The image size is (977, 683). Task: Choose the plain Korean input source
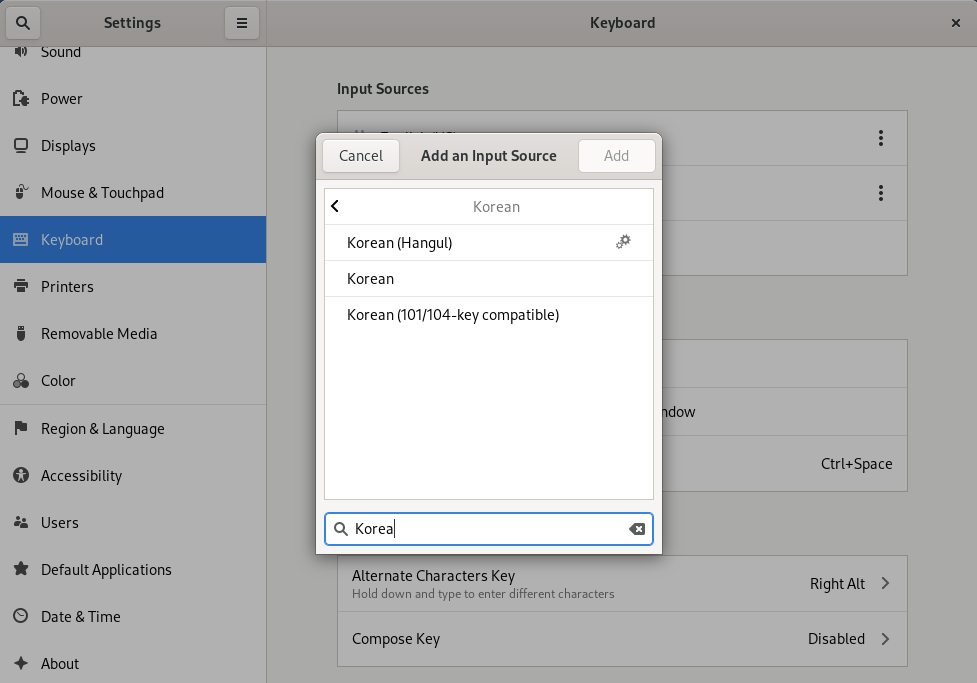[371, 279]
